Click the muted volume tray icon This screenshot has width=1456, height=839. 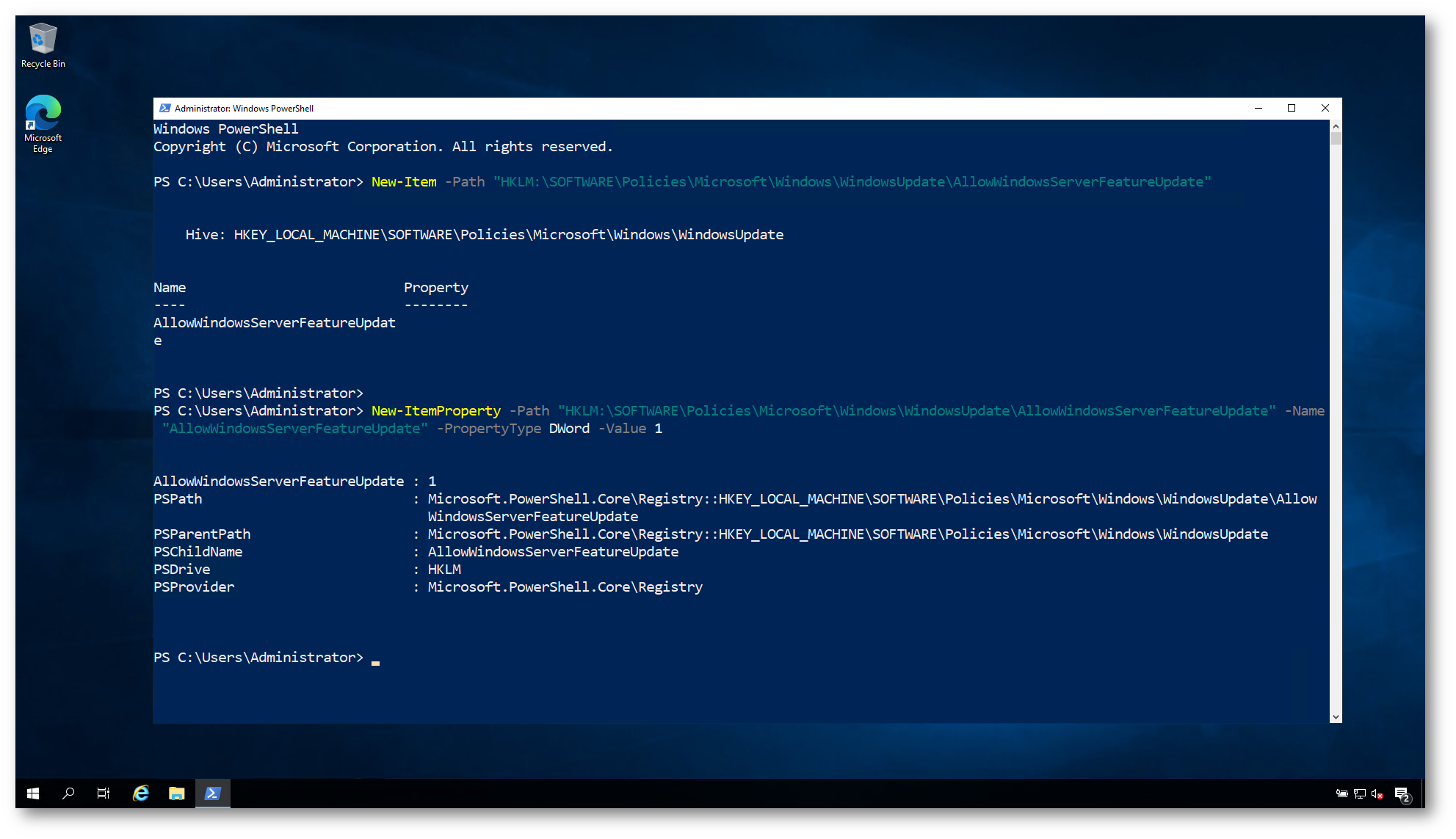pos(1377,793)
